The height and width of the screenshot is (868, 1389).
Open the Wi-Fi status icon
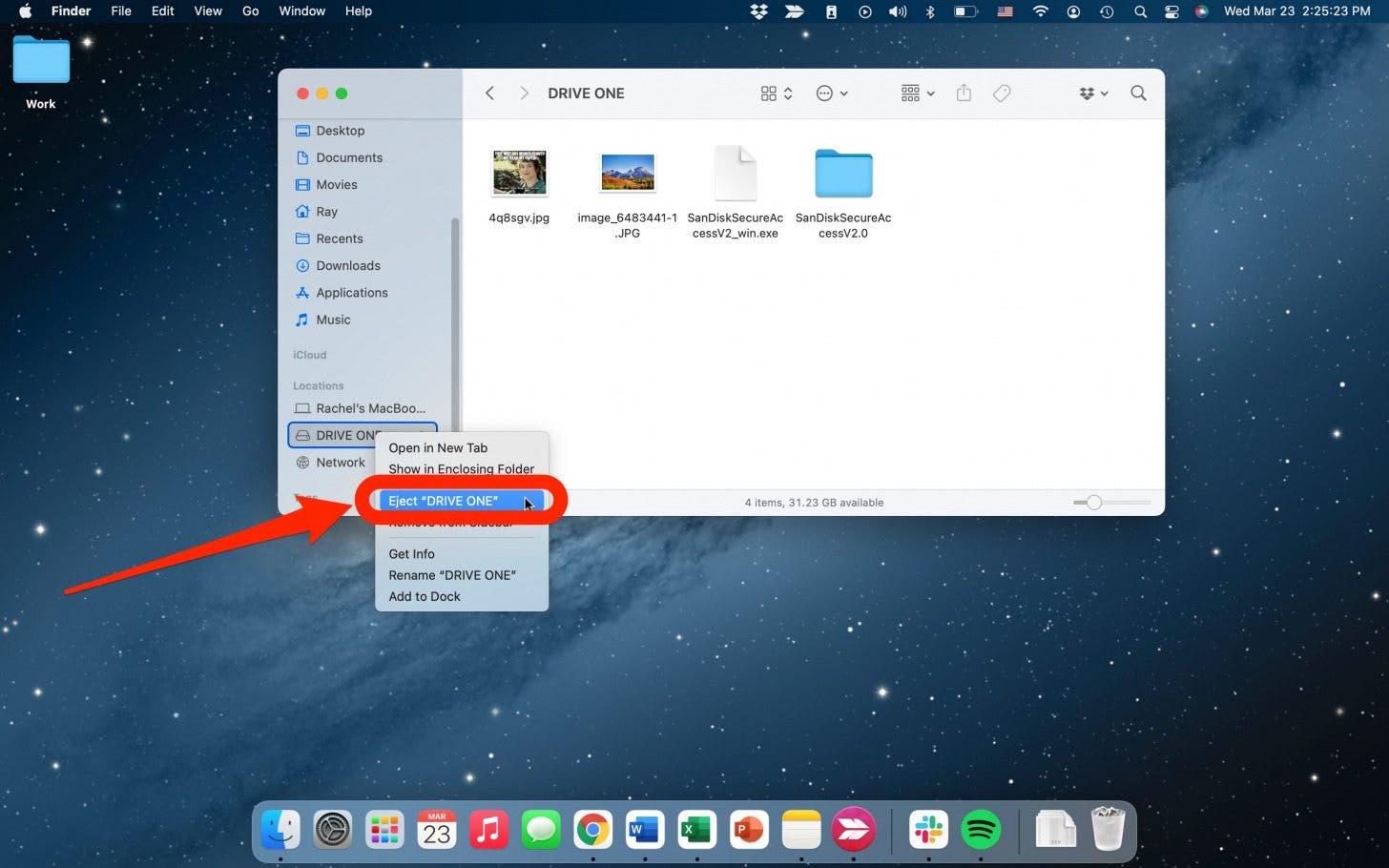tap(1040, 11)
